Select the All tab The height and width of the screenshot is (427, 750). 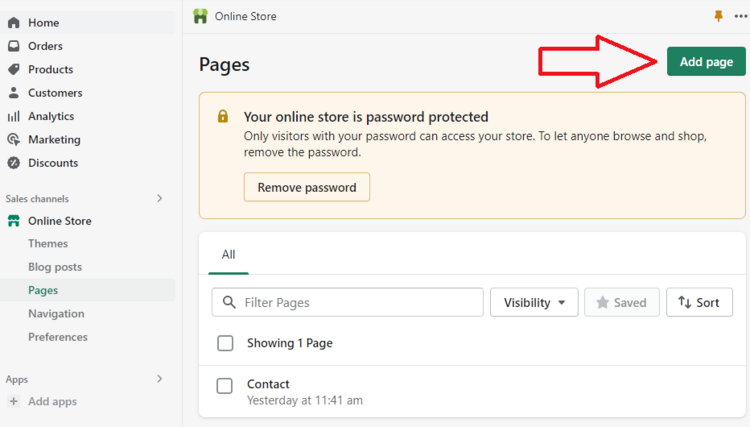tap(228, 255)
